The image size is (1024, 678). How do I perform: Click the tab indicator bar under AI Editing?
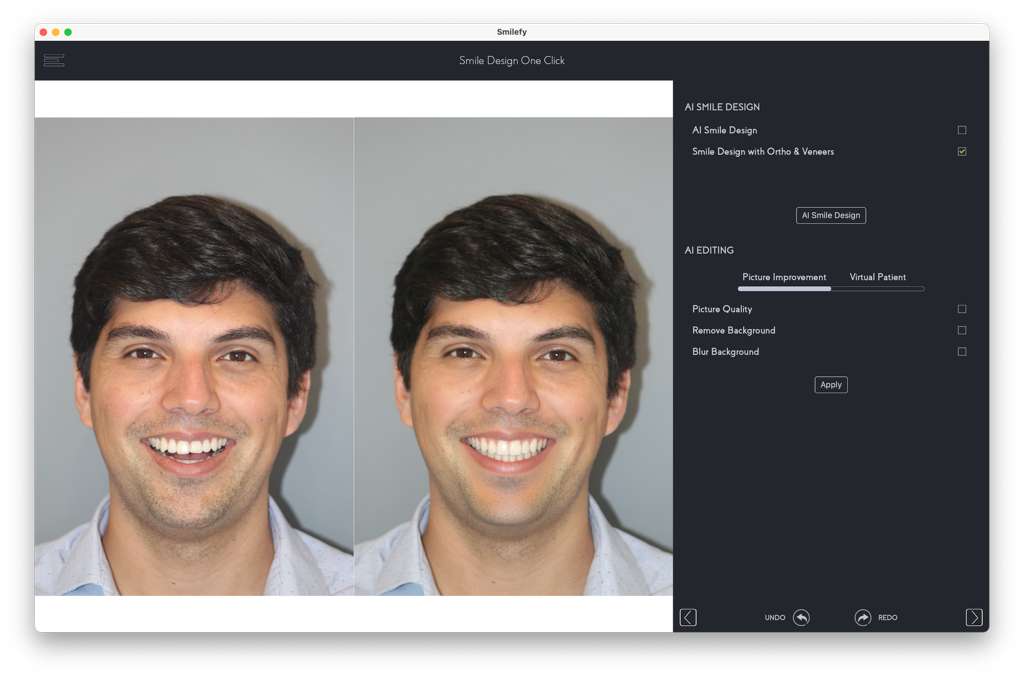(x=831, y=289)
